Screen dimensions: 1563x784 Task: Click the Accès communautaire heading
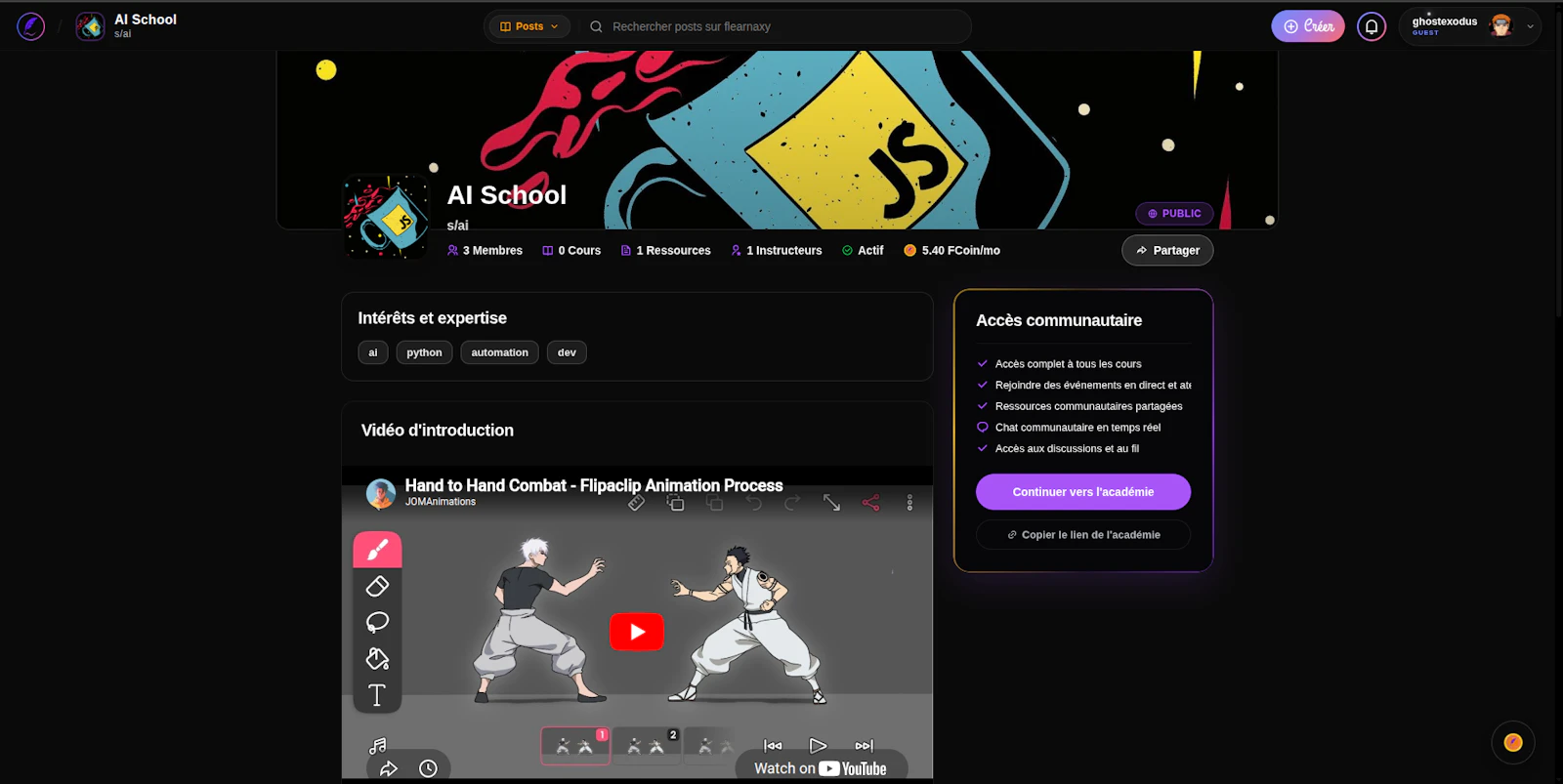coord(1059,320)
